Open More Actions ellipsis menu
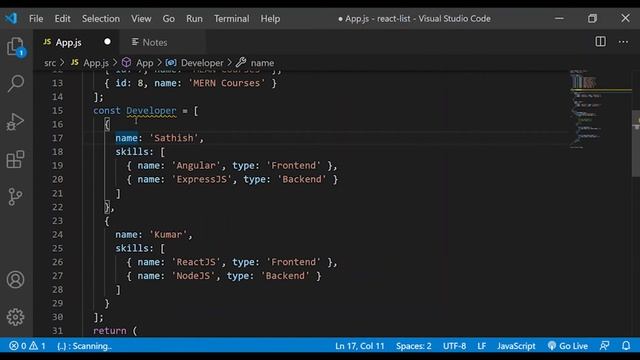This screenshot has height=360, width=640. pyautogui.click(x=623, y=42)
